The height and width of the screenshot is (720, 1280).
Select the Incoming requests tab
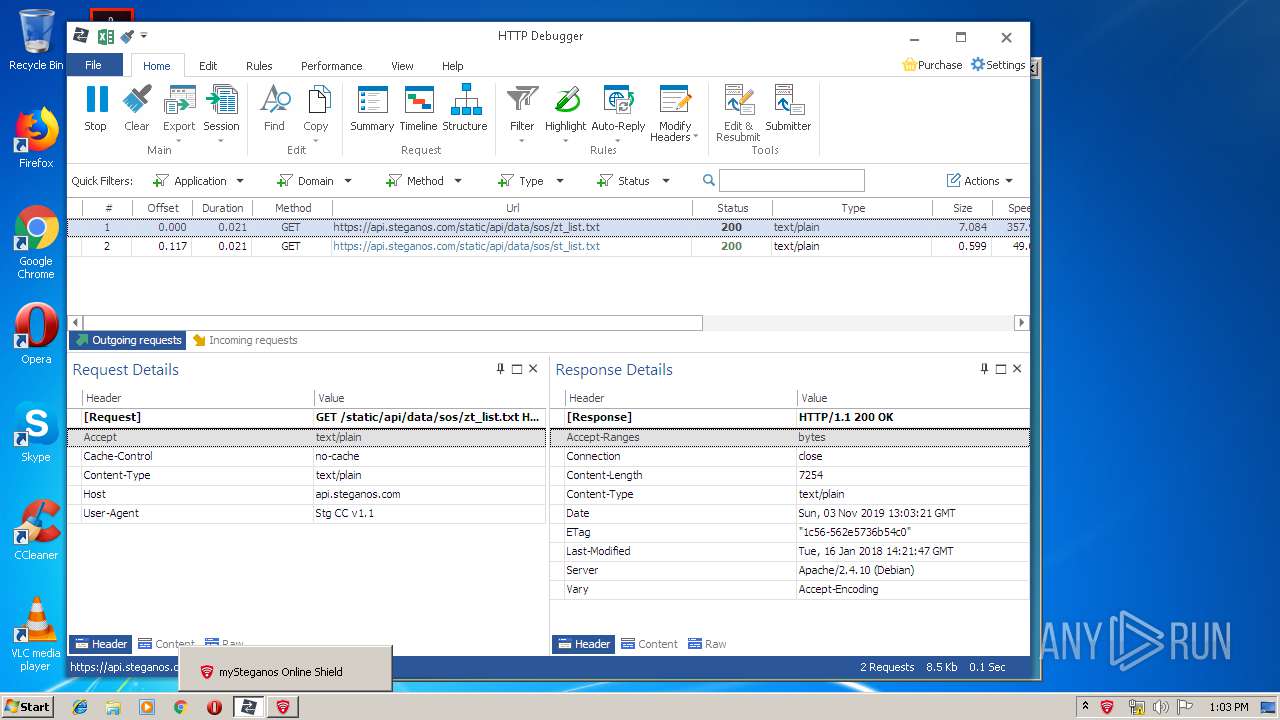point(245,340)
